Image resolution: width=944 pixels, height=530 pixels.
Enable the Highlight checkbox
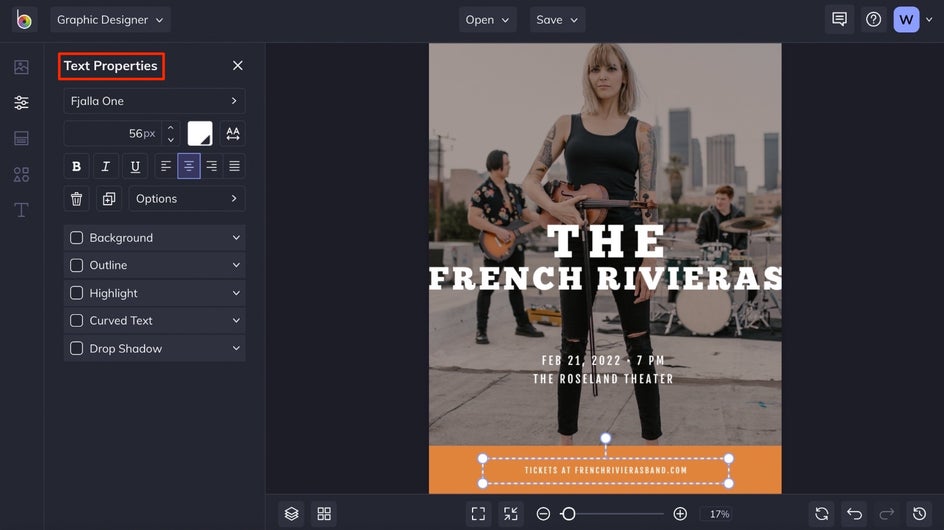76,293
